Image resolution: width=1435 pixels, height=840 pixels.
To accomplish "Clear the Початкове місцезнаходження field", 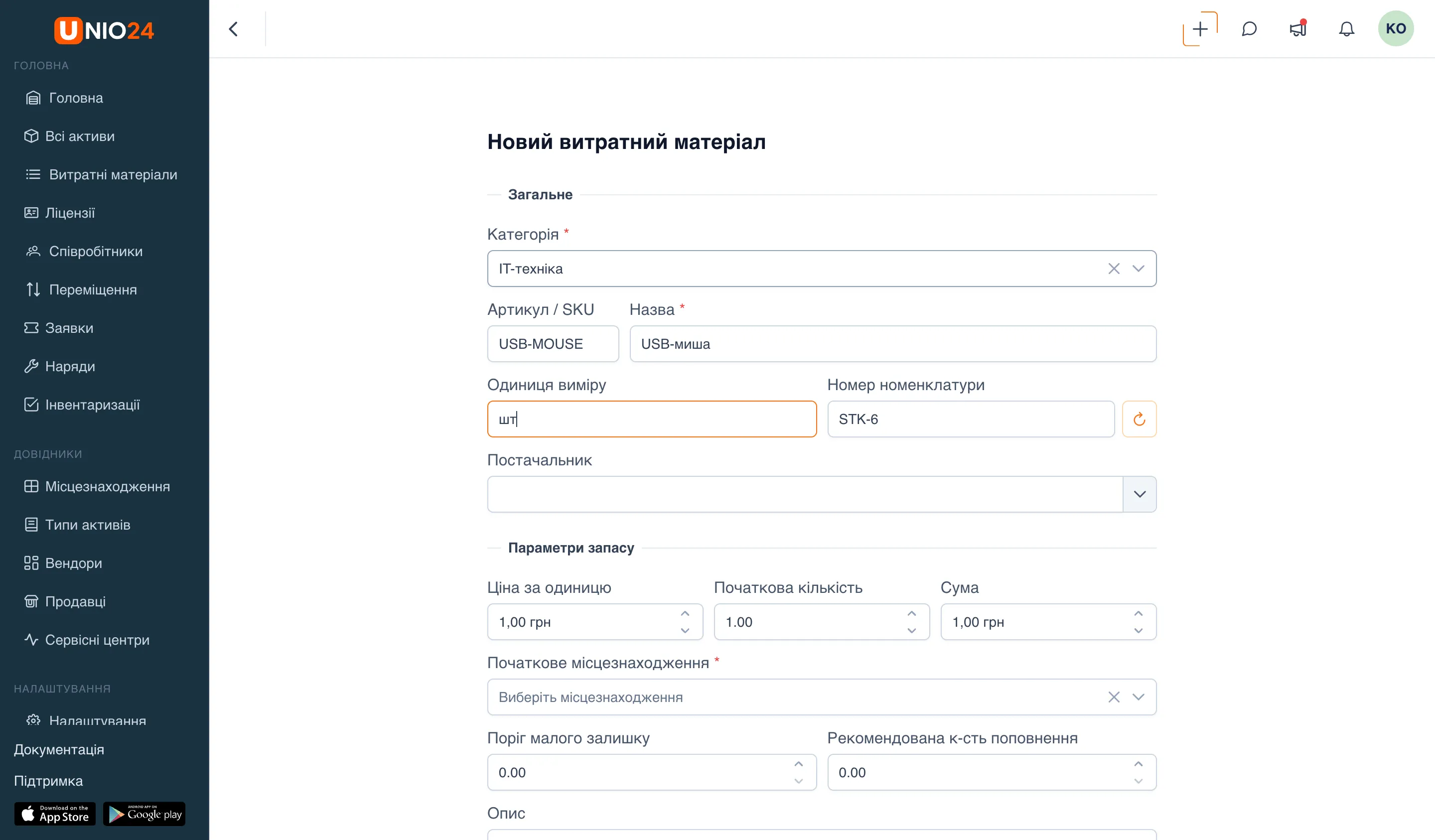I will pyautogui.click(x=1114, y=697).
